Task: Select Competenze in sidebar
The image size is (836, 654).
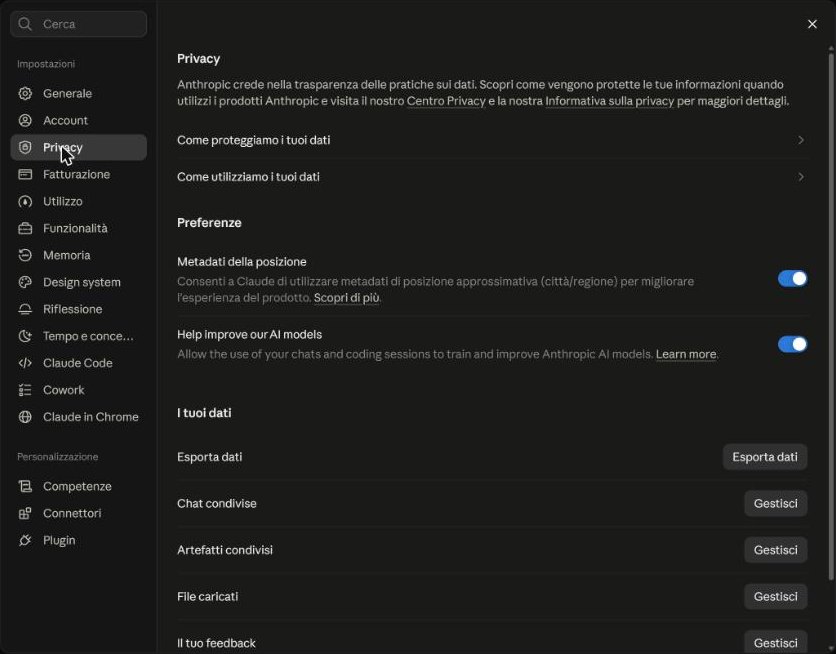Action: coord(78,486)
